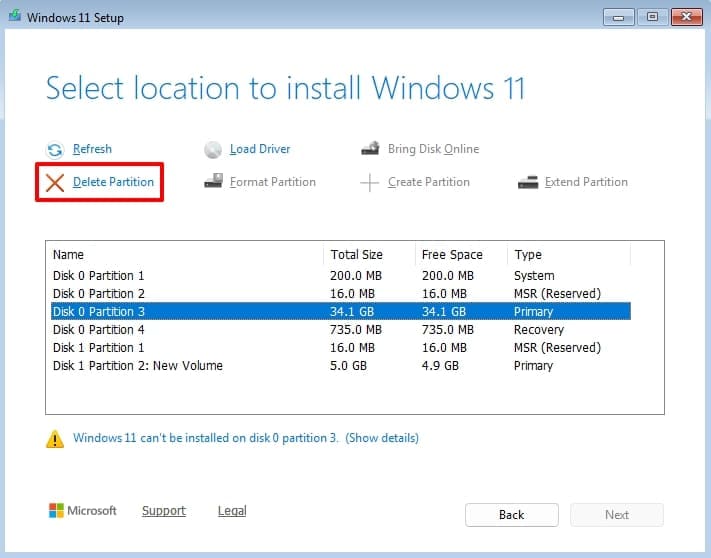Open the Legal link
The image size is (711, 558).
(x=232, y=510)
